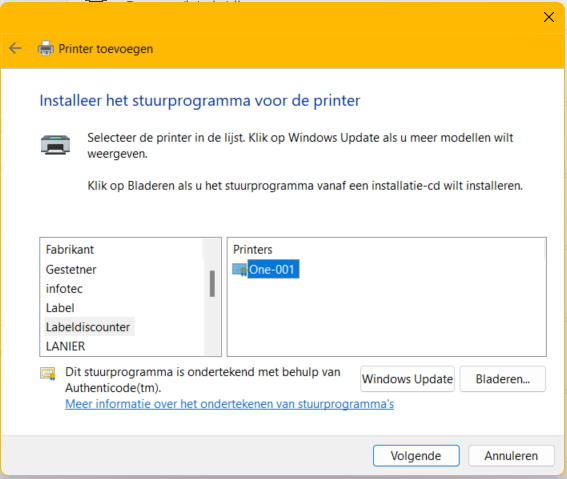567x479 pixels.
Task: Choose Label in the manufacturer list
Action: point(60,308)
